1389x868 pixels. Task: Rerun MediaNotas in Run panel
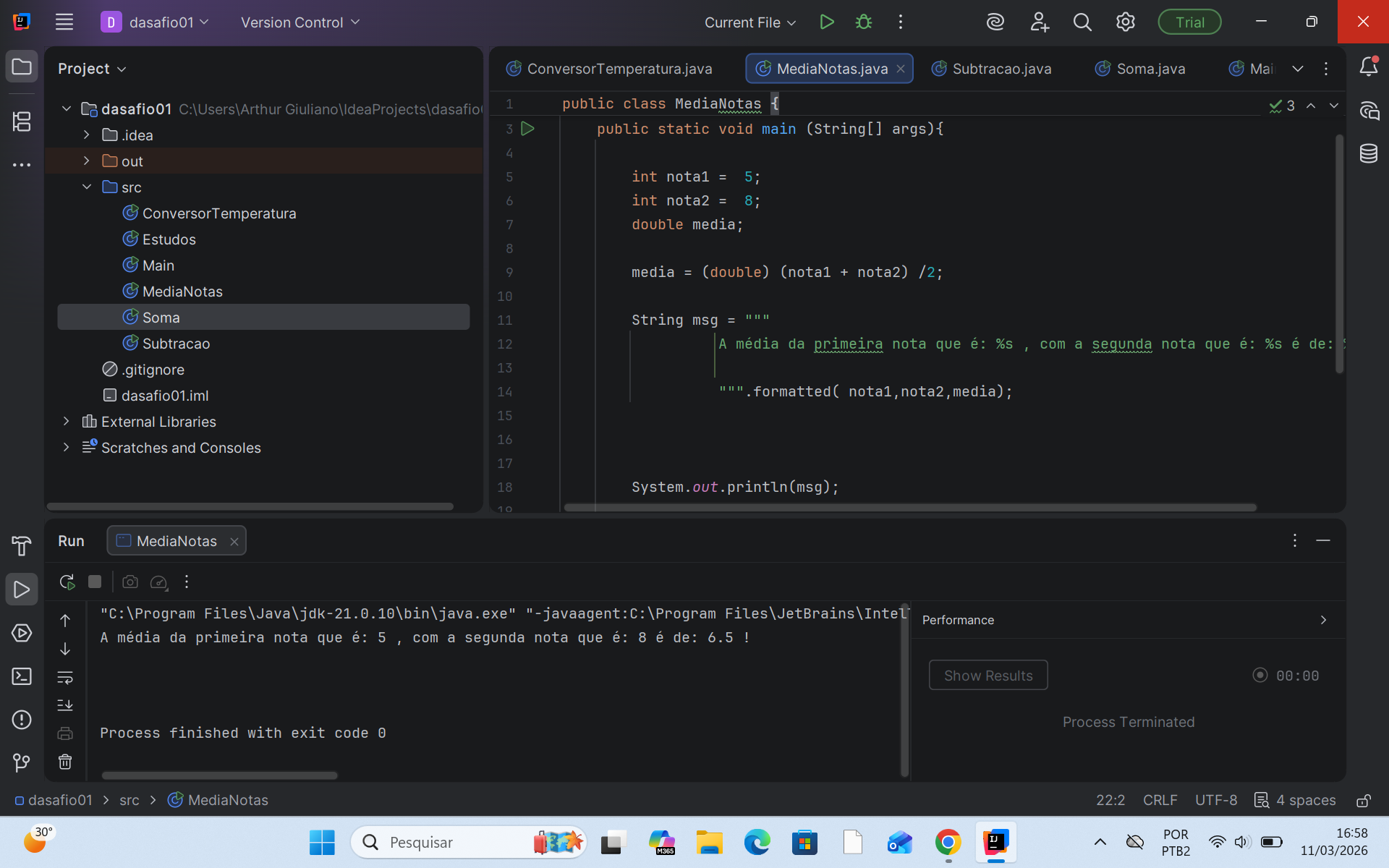click(x=67, y=582)
